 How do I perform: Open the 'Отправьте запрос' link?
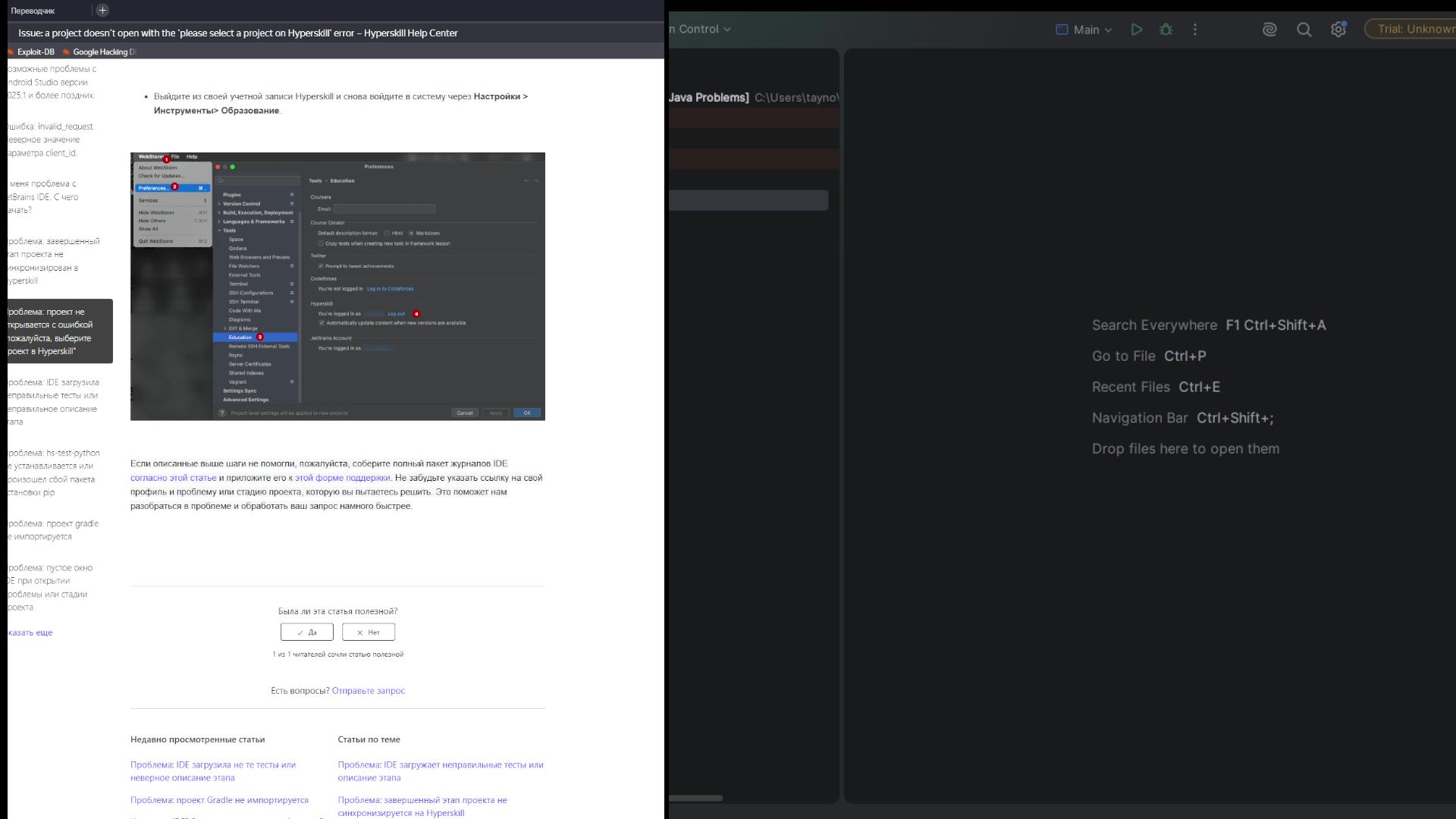coord(369,691)
